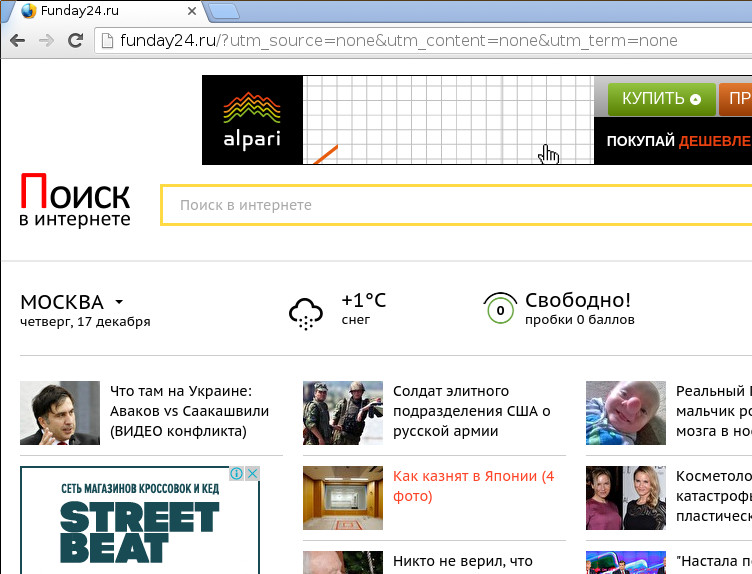The height and width of the screenshot is (574, 752).
Task: Open headline "Настала по..." article
Action: tap(714, 561)
